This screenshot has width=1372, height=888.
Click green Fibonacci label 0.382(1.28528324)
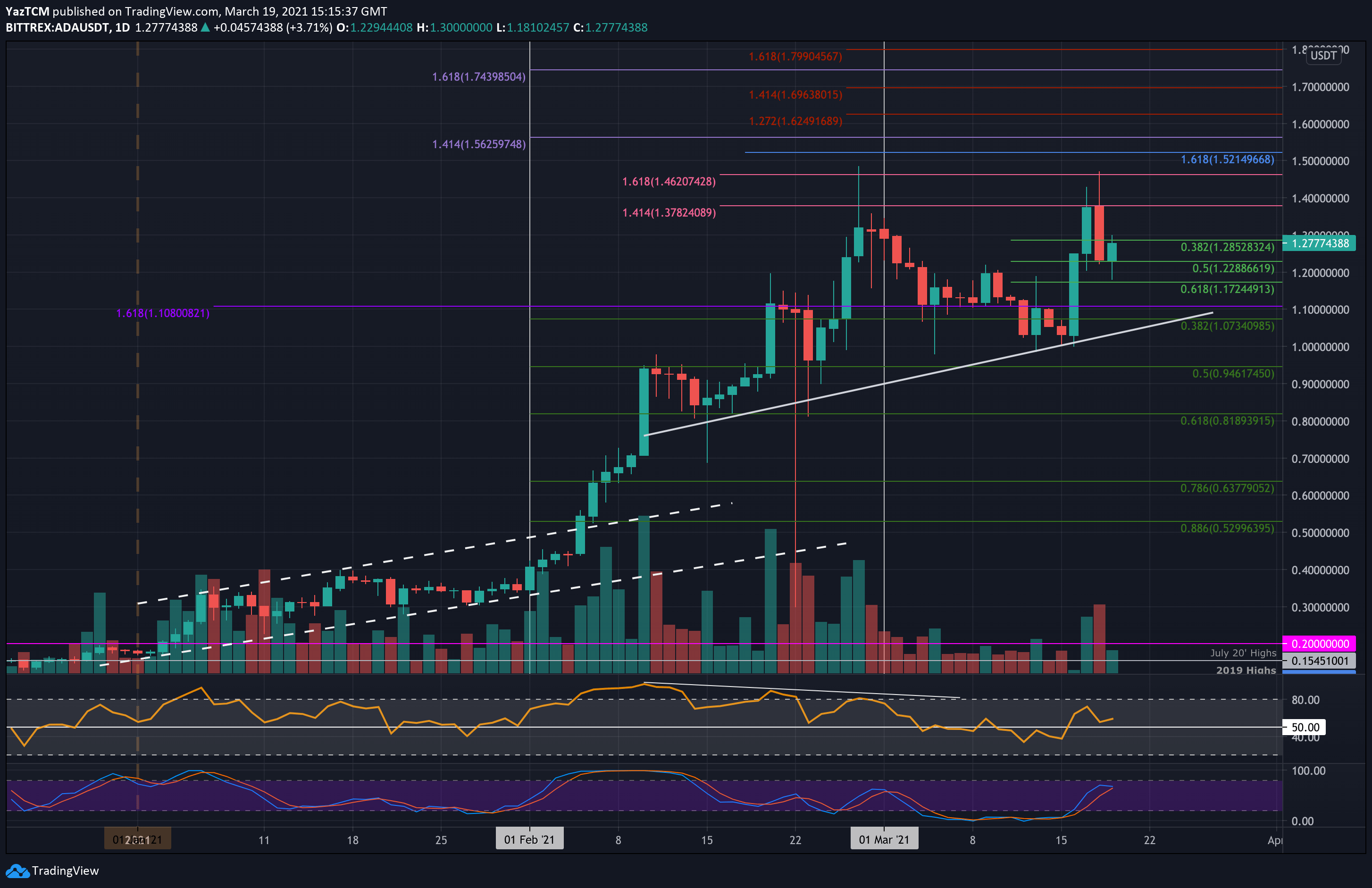(x=1227, y=247)
